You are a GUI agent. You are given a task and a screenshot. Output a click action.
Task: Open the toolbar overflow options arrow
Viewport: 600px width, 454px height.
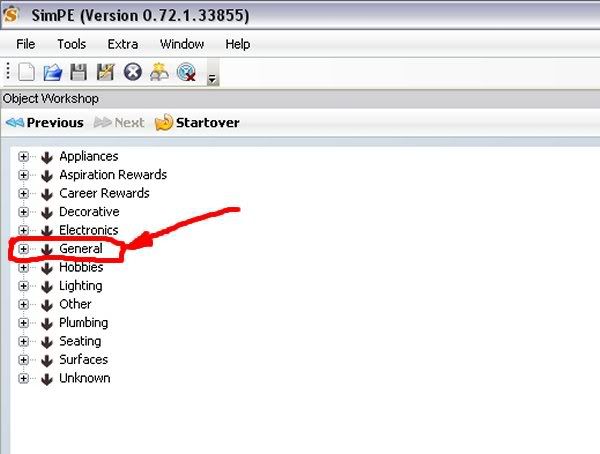click(x=212, y=79)
